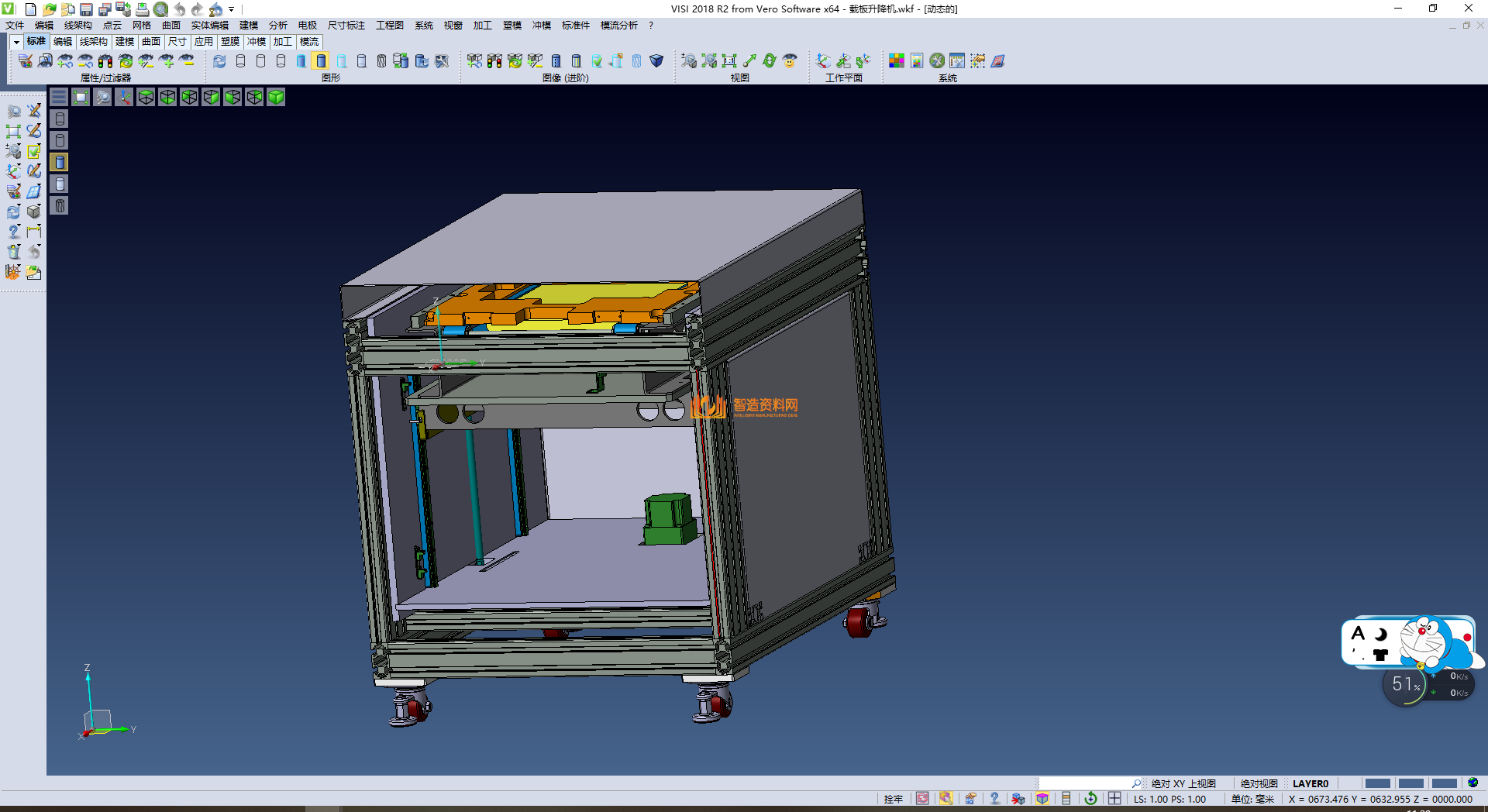Click the traffic light filter icon

tap(105, 61)
